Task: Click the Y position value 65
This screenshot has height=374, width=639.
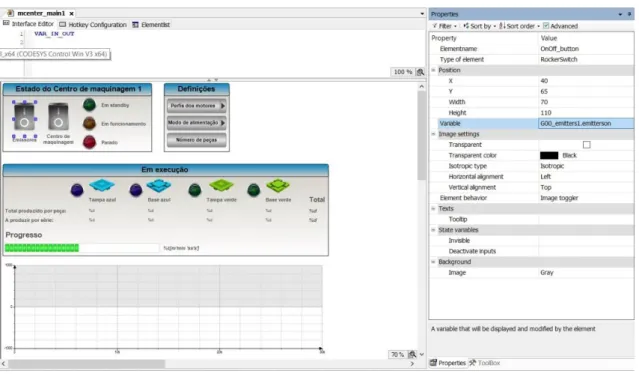Action: tap(586, 91)
